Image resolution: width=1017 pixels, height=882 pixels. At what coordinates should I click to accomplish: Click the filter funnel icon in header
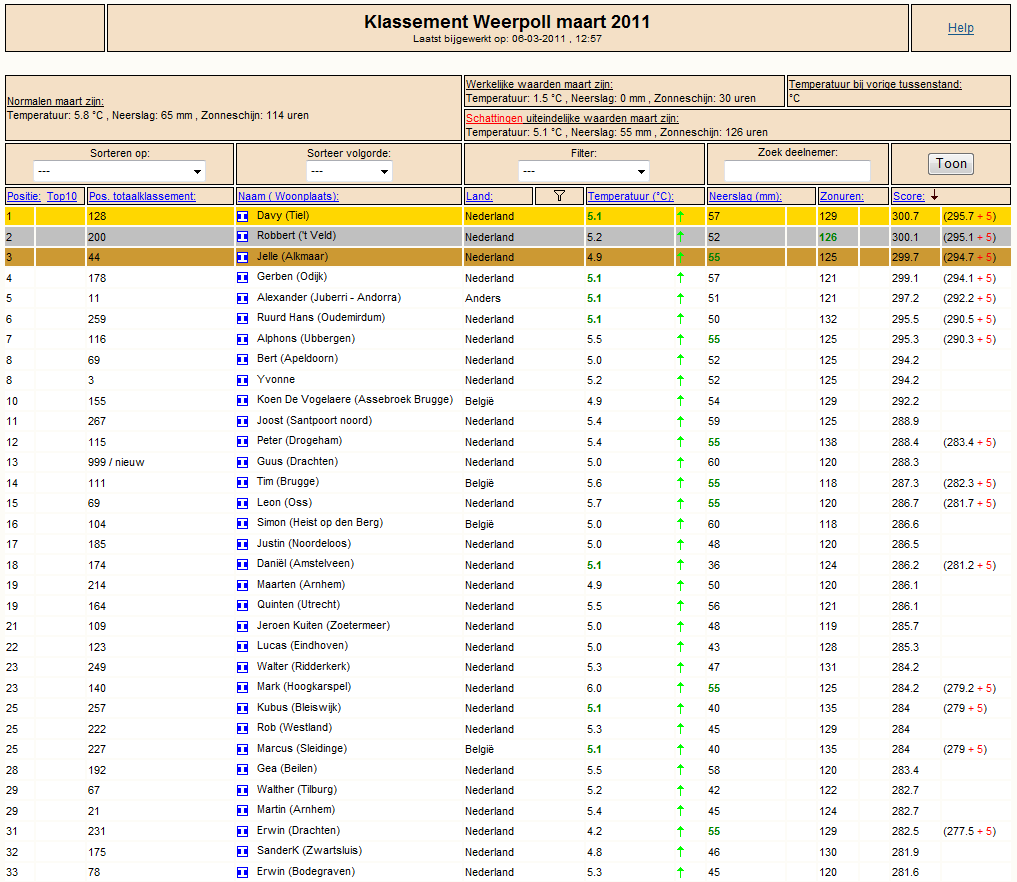[559, 196]
